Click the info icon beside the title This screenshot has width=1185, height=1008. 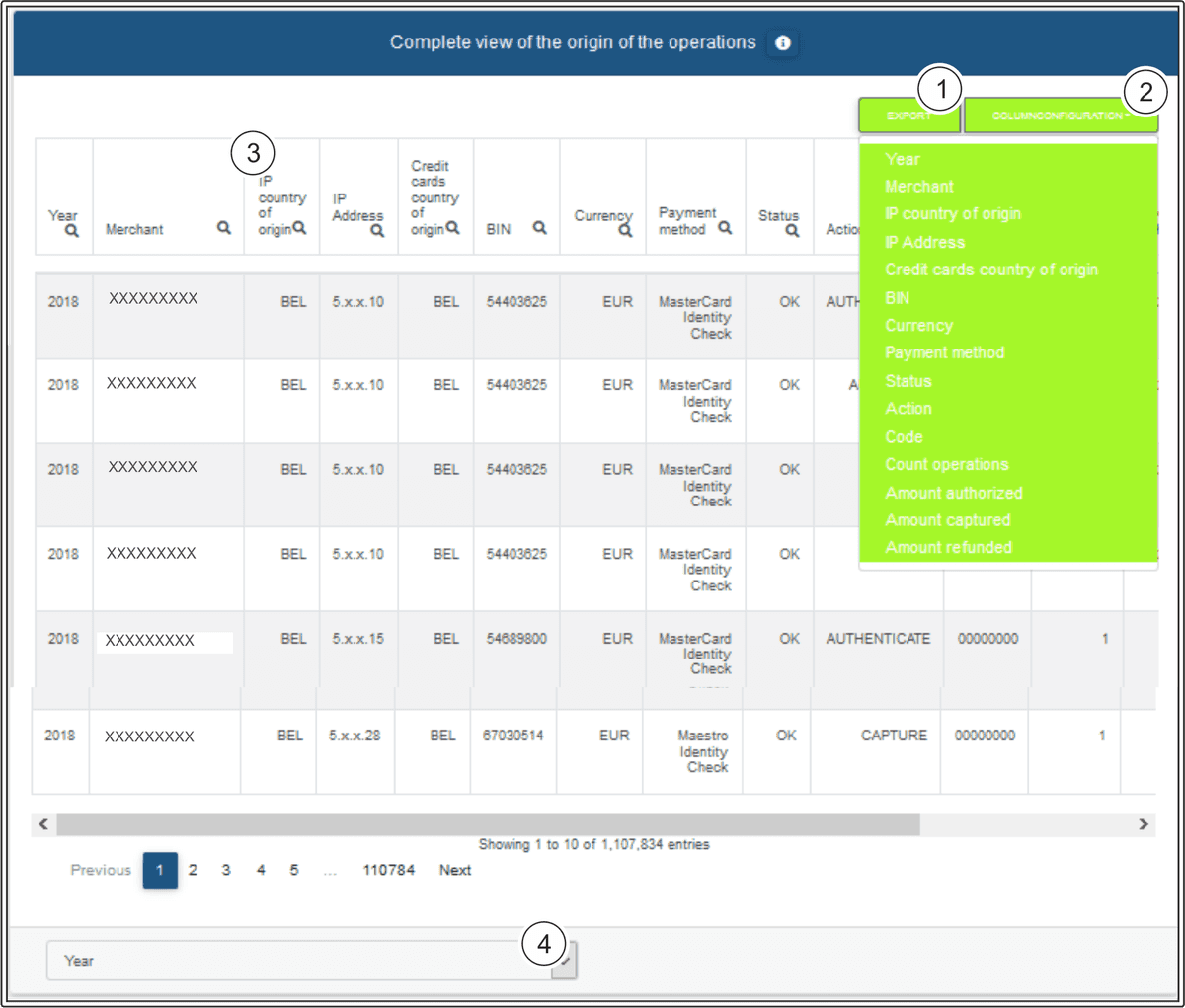pyautogui.click(x=783, y=43)
